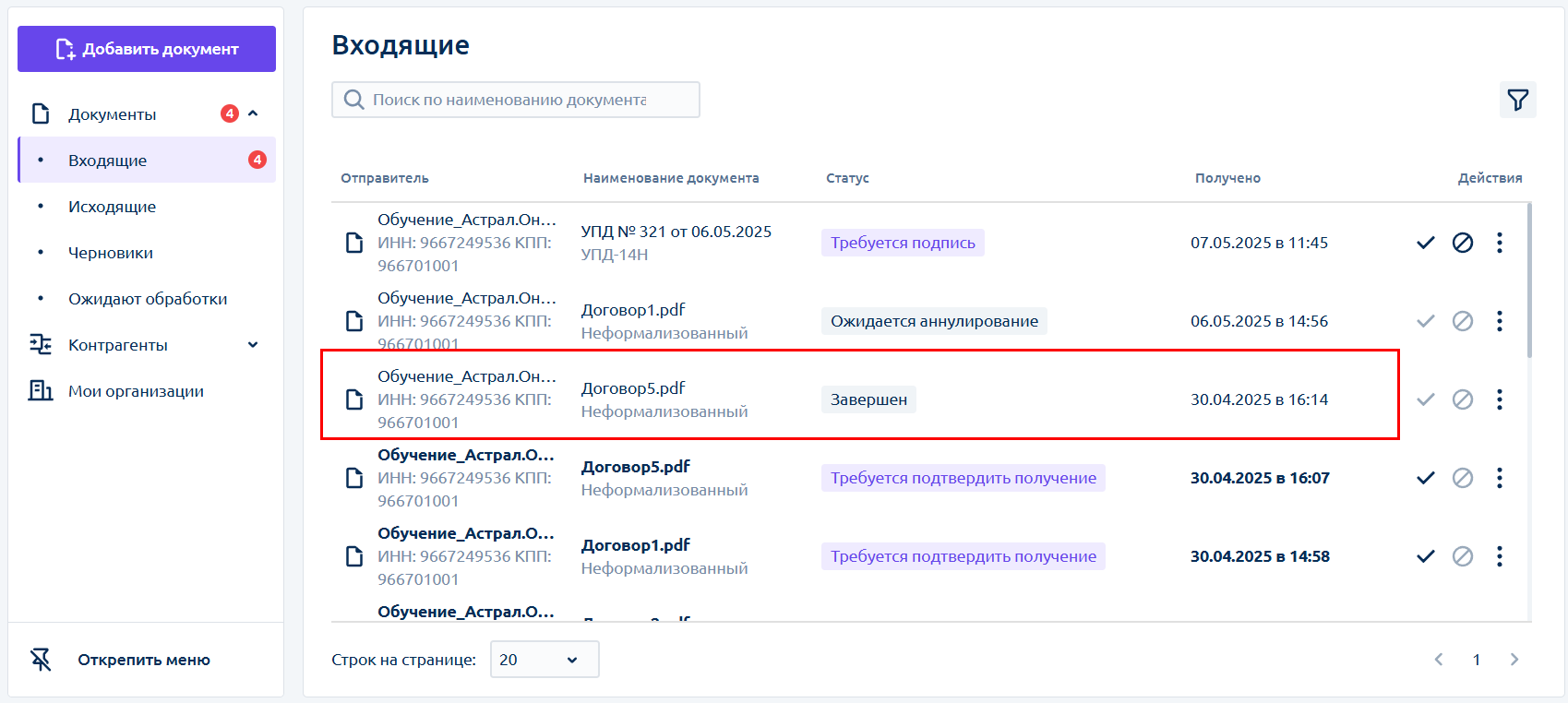Open three-dot menu for Завершен Договор5.pdf row
Image resolution: width=1568 pixels, height=703 pixels.
(1499, 399)
